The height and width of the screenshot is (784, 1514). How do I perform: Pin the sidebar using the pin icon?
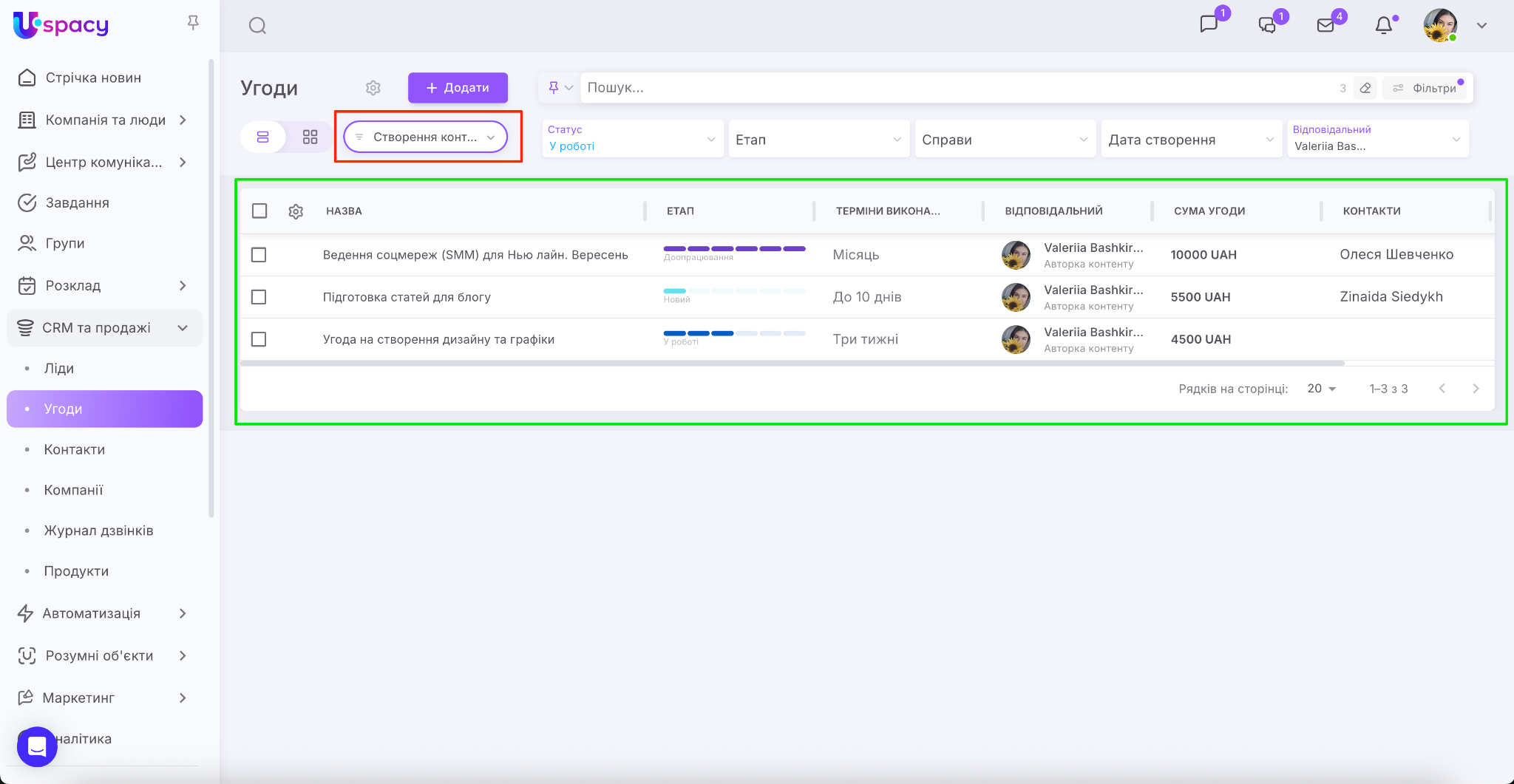[193, 23]
